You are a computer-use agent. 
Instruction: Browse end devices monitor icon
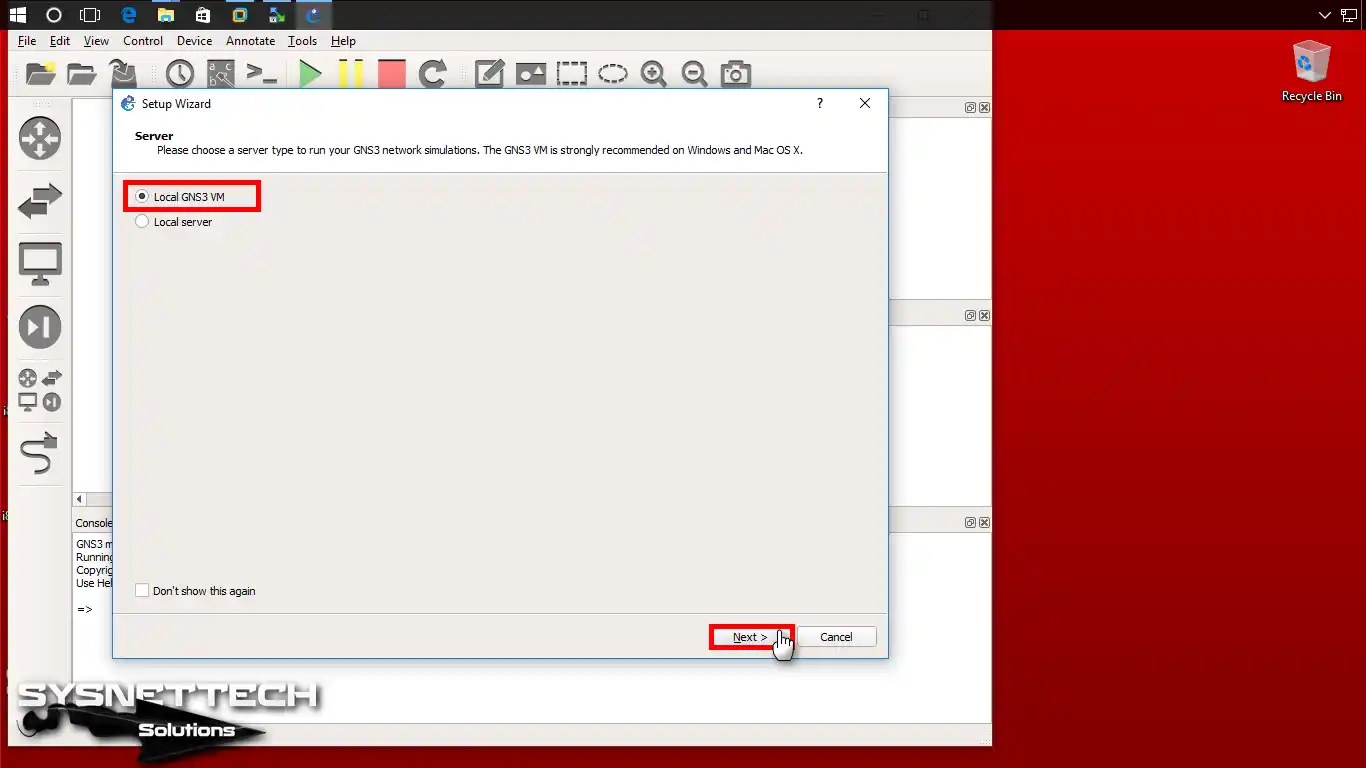tap(40, 264)
